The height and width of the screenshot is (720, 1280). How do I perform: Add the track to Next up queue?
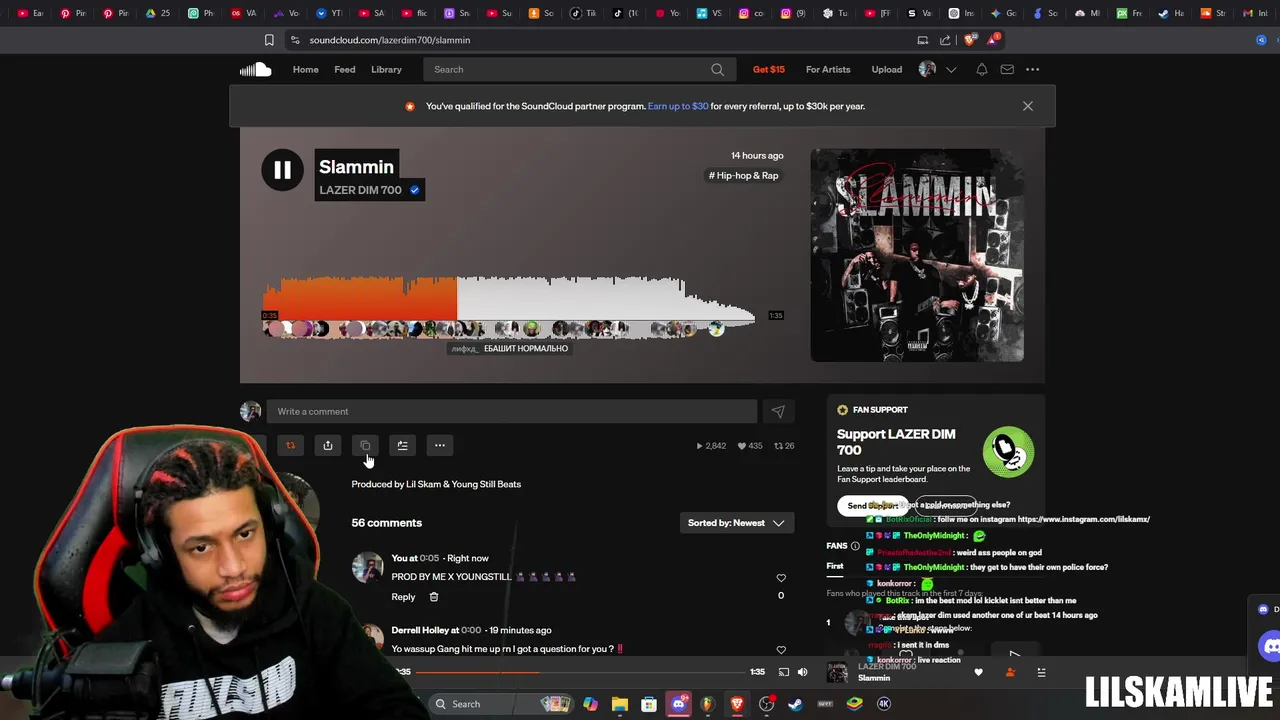click(402, 445)
